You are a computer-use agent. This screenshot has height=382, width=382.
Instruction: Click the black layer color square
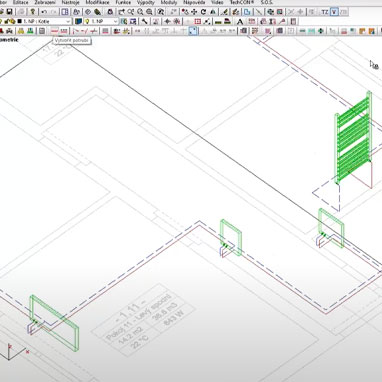(19, 22)
